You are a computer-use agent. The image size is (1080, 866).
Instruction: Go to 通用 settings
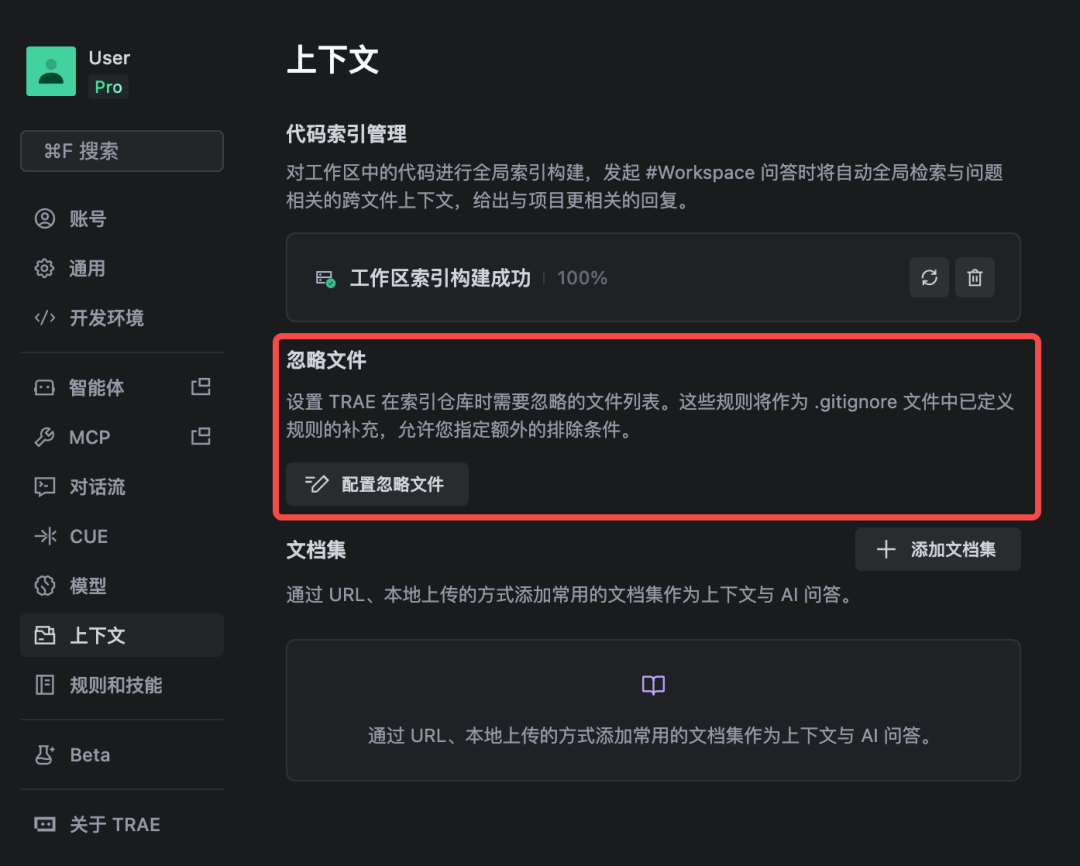pos(87,268)
